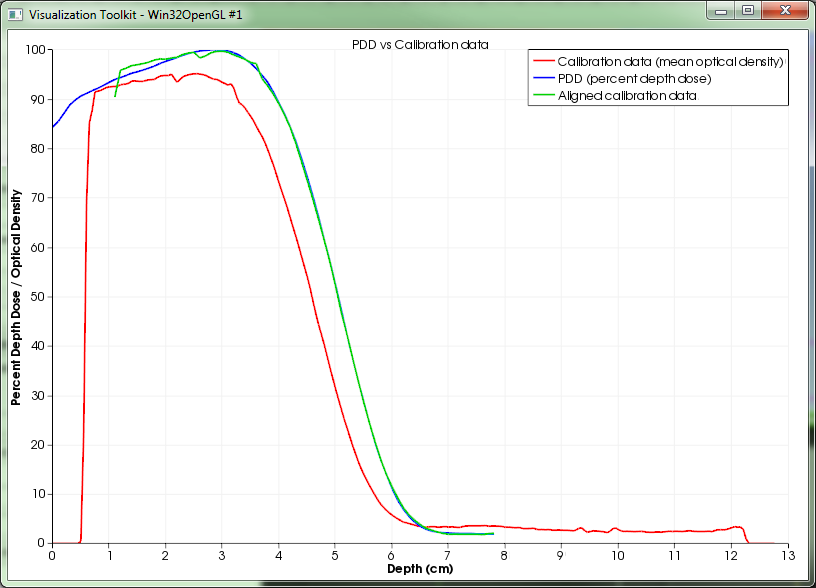This screenshot has height=588, width=816.
Task: Minimize the Visualization Toolkit window
Action: (x=721, y=11)
